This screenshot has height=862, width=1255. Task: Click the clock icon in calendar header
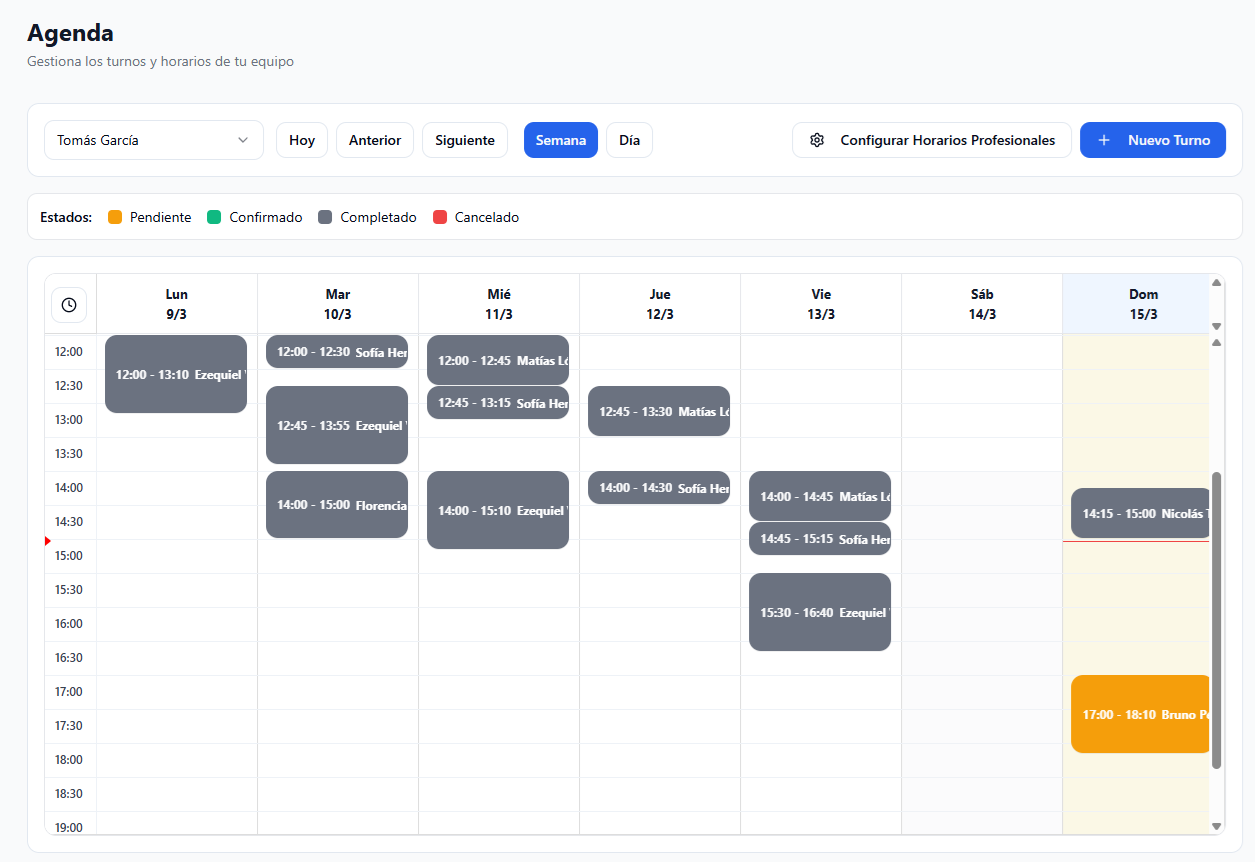point(69,305)
